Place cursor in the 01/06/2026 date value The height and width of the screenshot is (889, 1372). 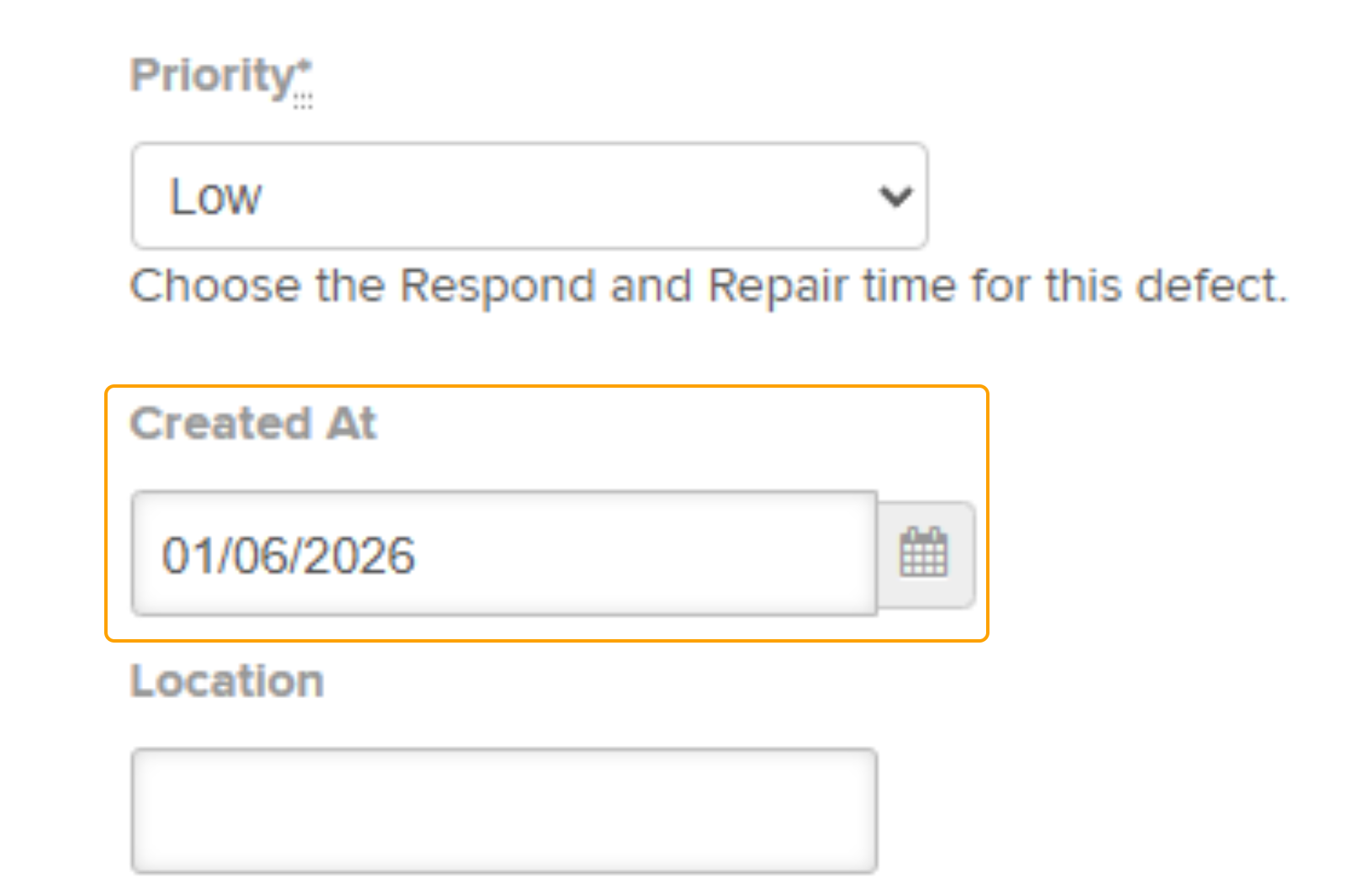point(288,555)
